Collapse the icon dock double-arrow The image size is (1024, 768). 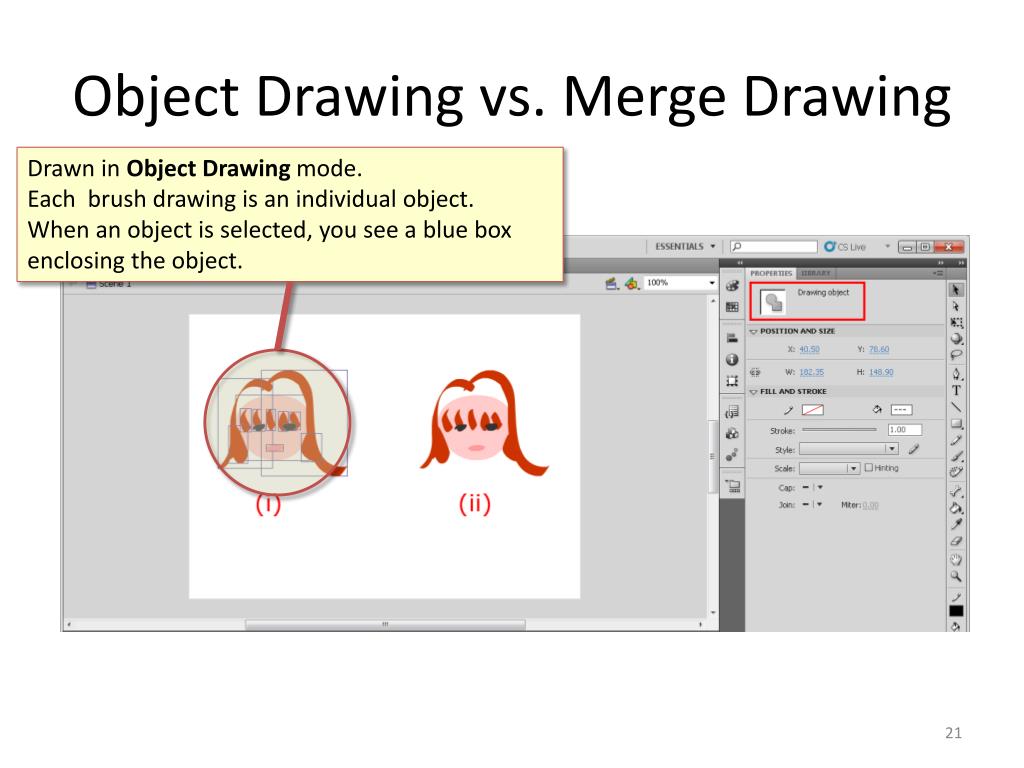click(x=740, y=263)
